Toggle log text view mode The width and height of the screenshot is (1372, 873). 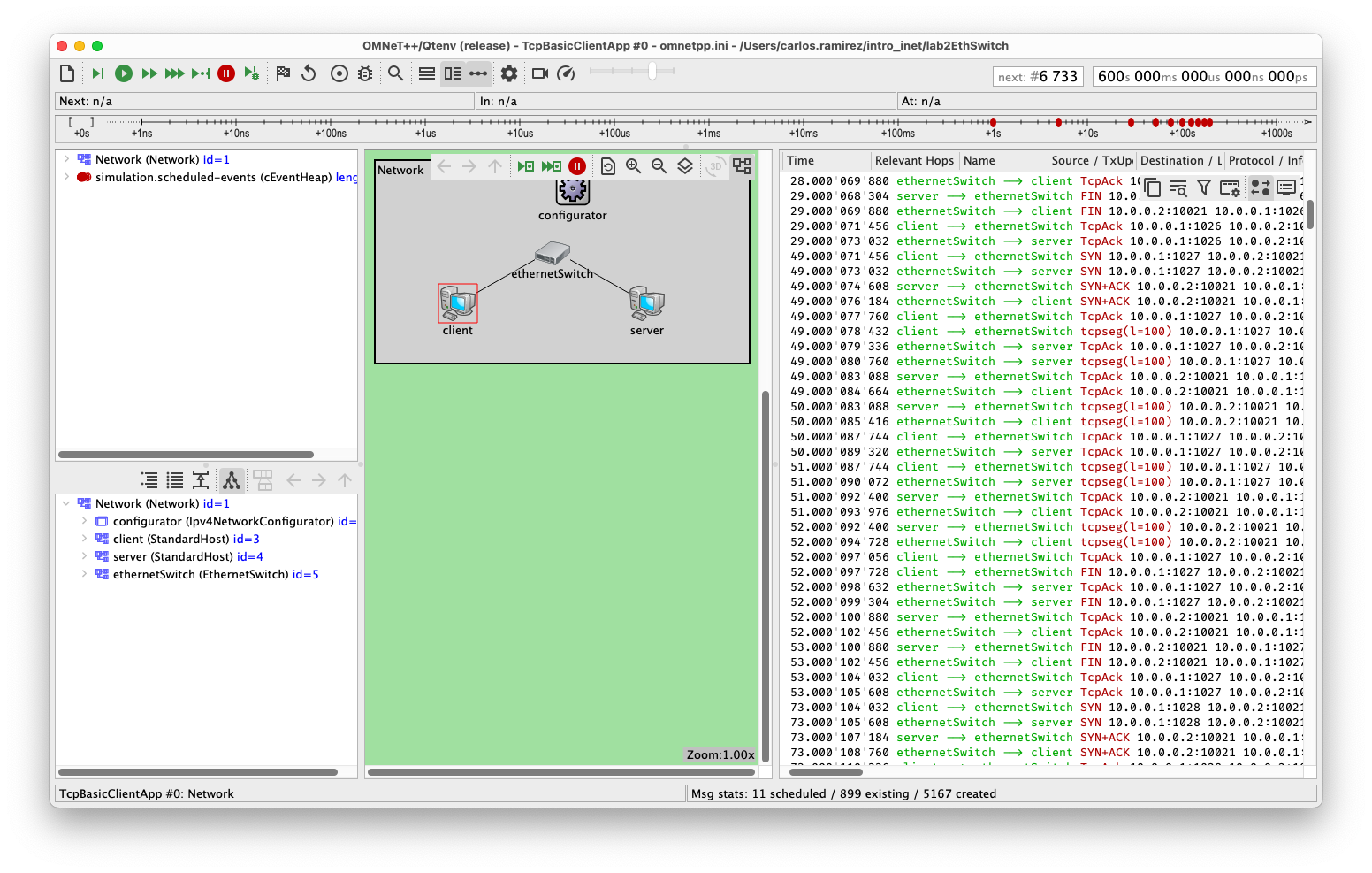[1286, 188]
